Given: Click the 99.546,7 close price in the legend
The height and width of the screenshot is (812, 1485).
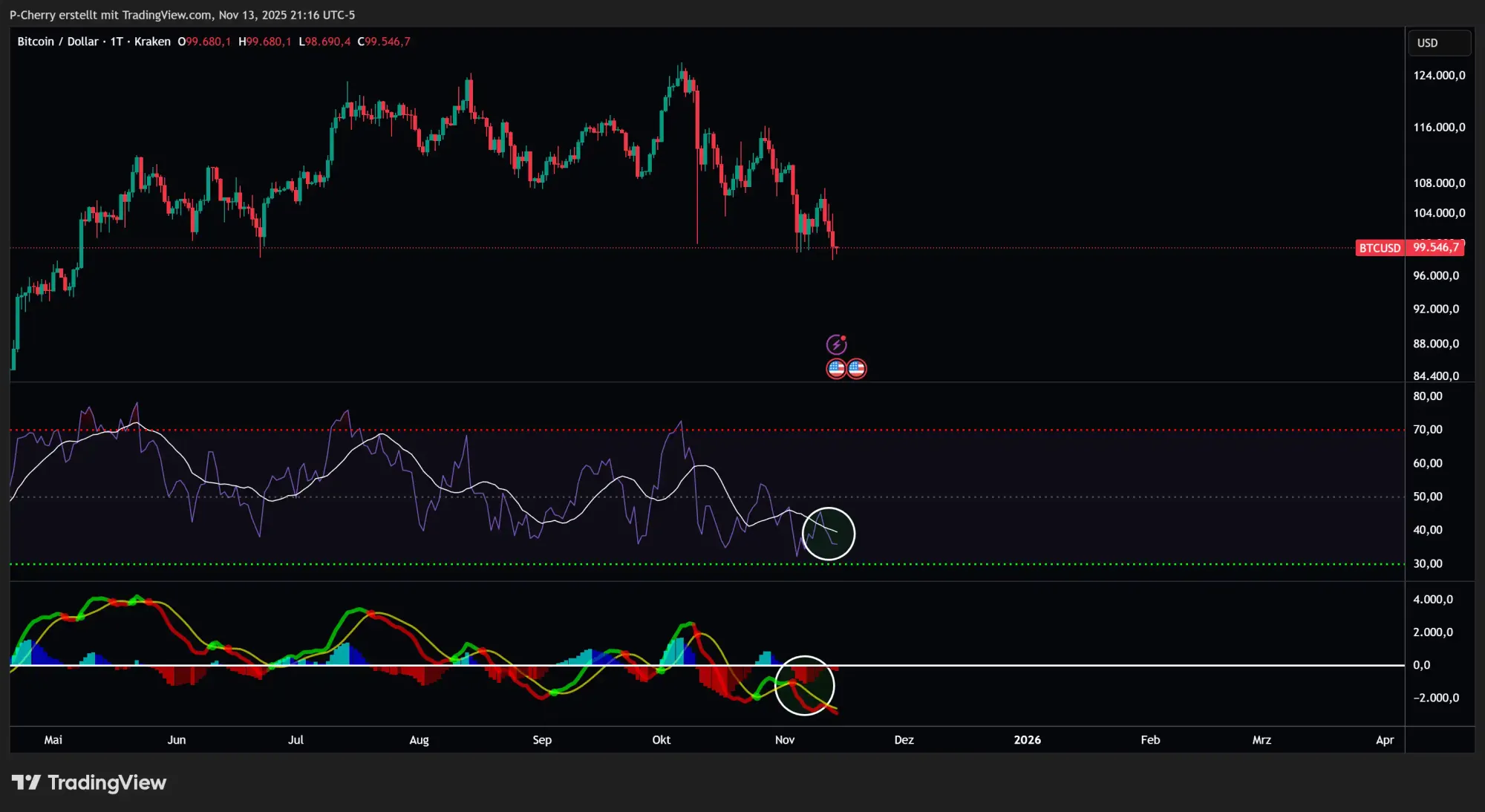Looking at the screenshot, I should coord(385,42).
